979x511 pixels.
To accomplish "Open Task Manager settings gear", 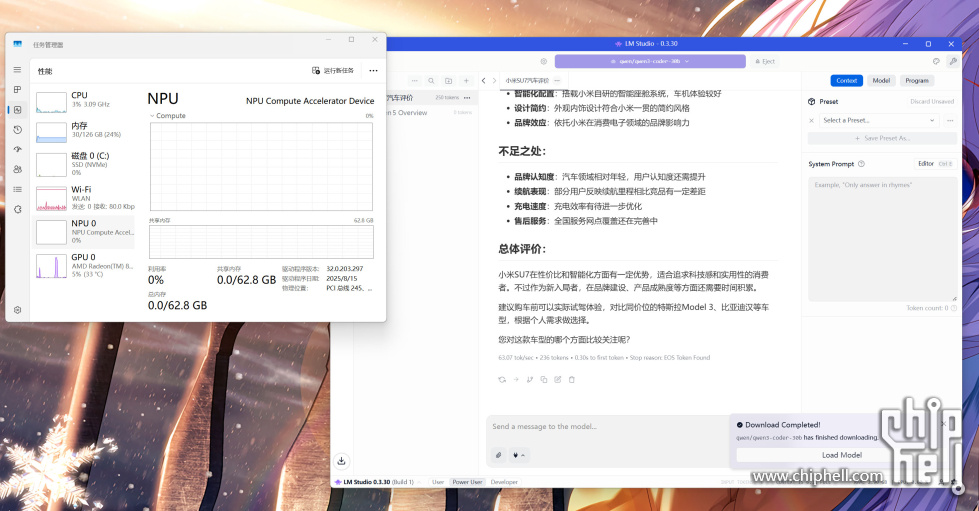I will tap(17, 310).
